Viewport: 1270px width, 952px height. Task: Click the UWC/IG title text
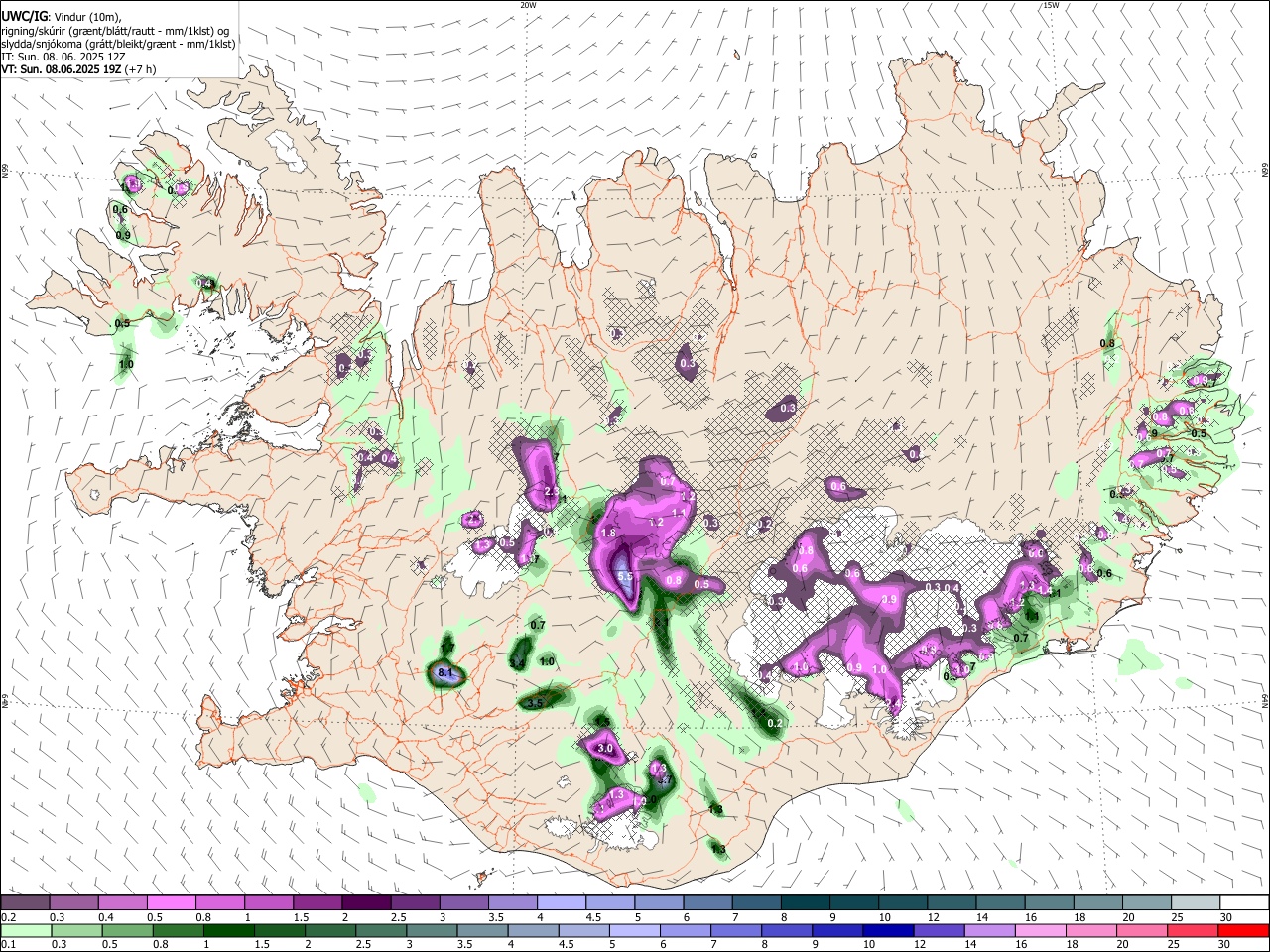click(x=24, y=15)
